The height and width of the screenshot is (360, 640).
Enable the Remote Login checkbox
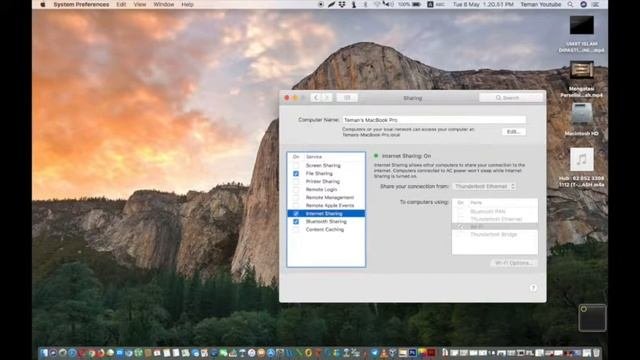[296, 189]
